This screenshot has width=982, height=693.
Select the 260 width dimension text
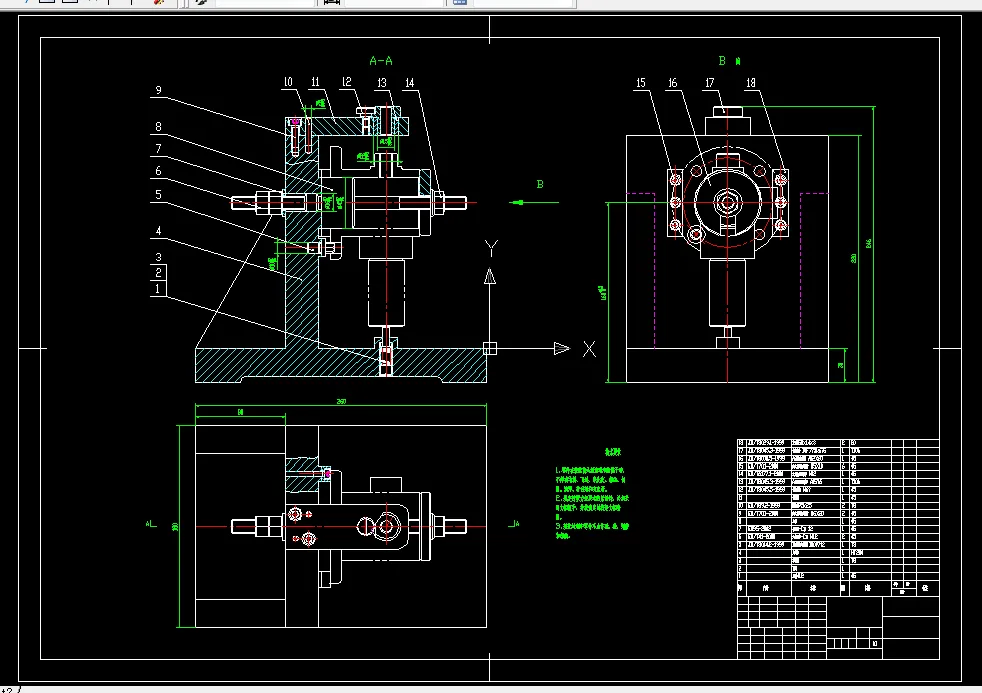coord(341,401)
